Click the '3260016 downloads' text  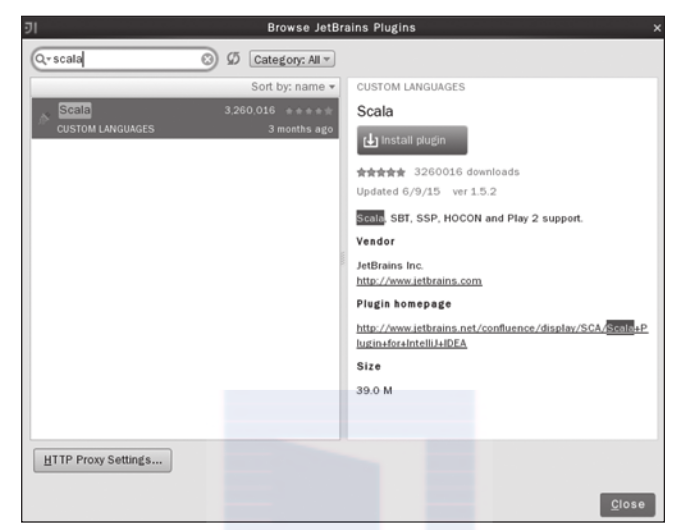[467, 172]
